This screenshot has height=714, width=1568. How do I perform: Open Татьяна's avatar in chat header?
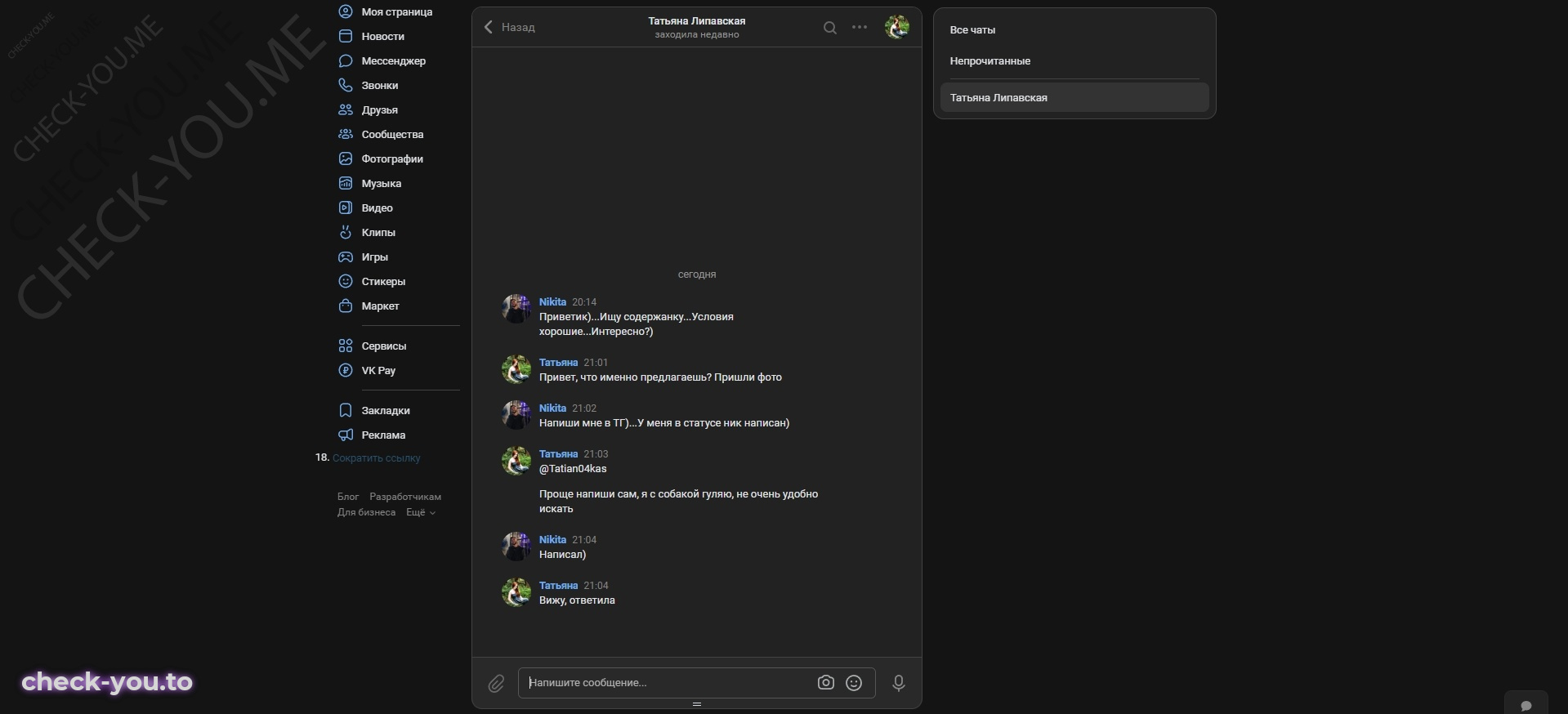[897, 27]
